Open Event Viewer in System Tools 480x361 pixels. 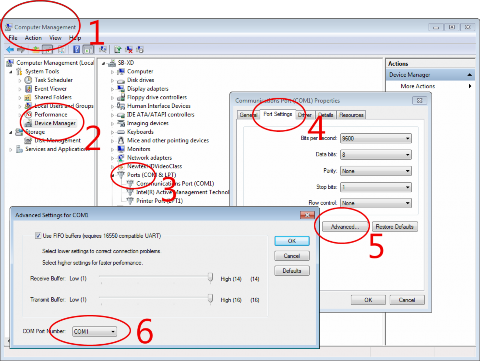50,89
